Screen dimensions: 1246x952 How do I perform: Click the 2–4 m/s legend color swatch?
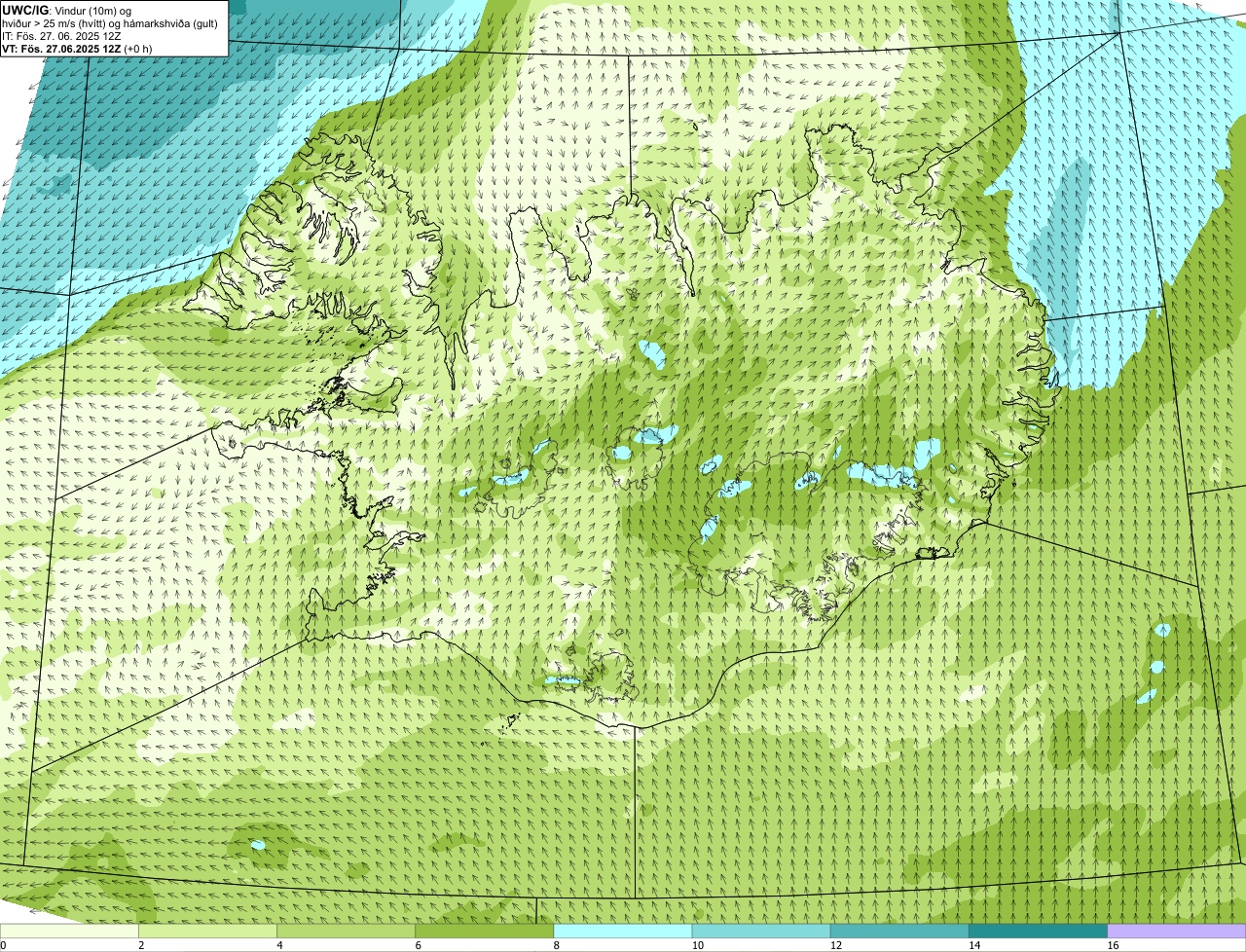[207, 932]
